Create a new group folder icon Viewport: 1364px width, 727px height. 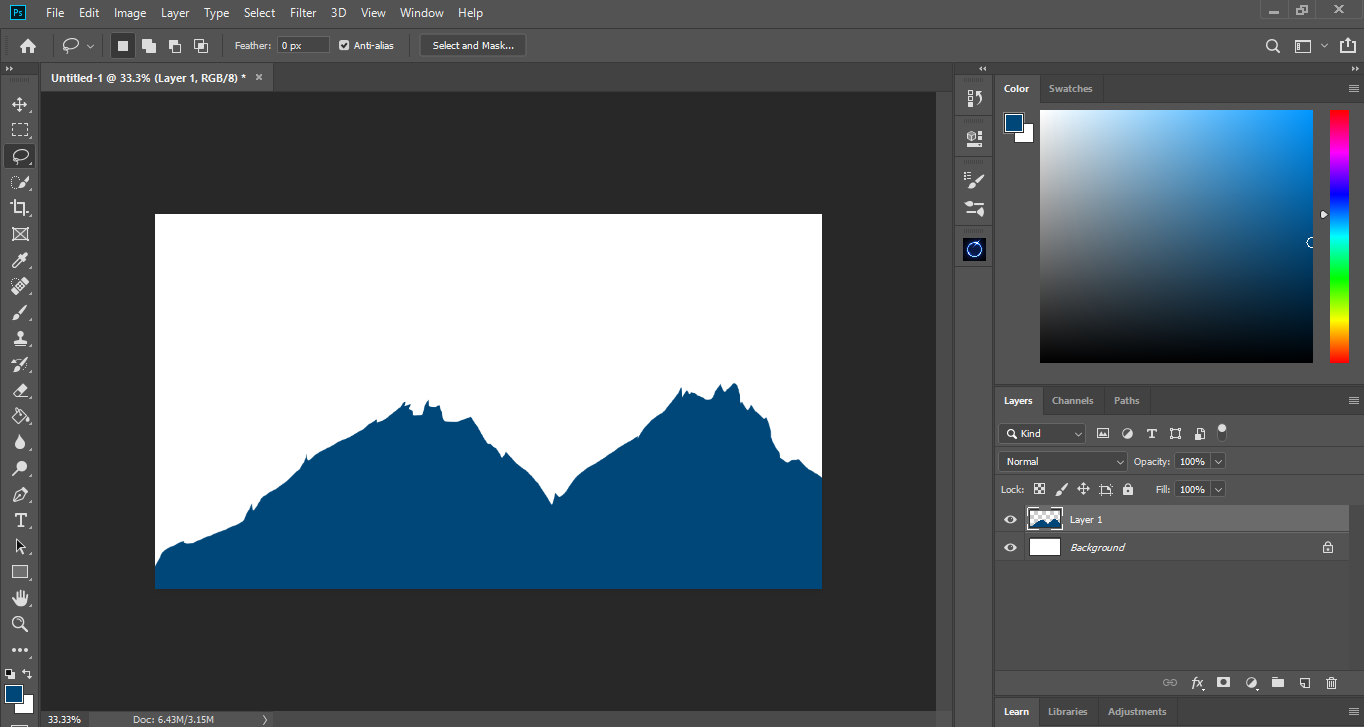pyautogui.click(x=1278, y=683)
